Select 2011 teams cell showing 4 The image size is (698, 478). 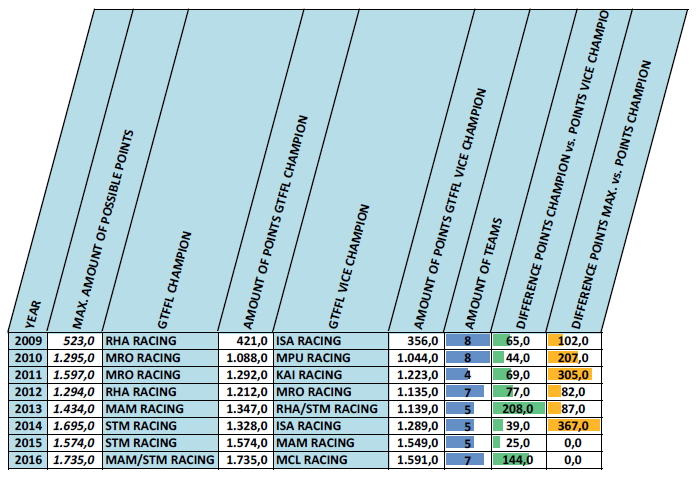[x=468, y=375]
